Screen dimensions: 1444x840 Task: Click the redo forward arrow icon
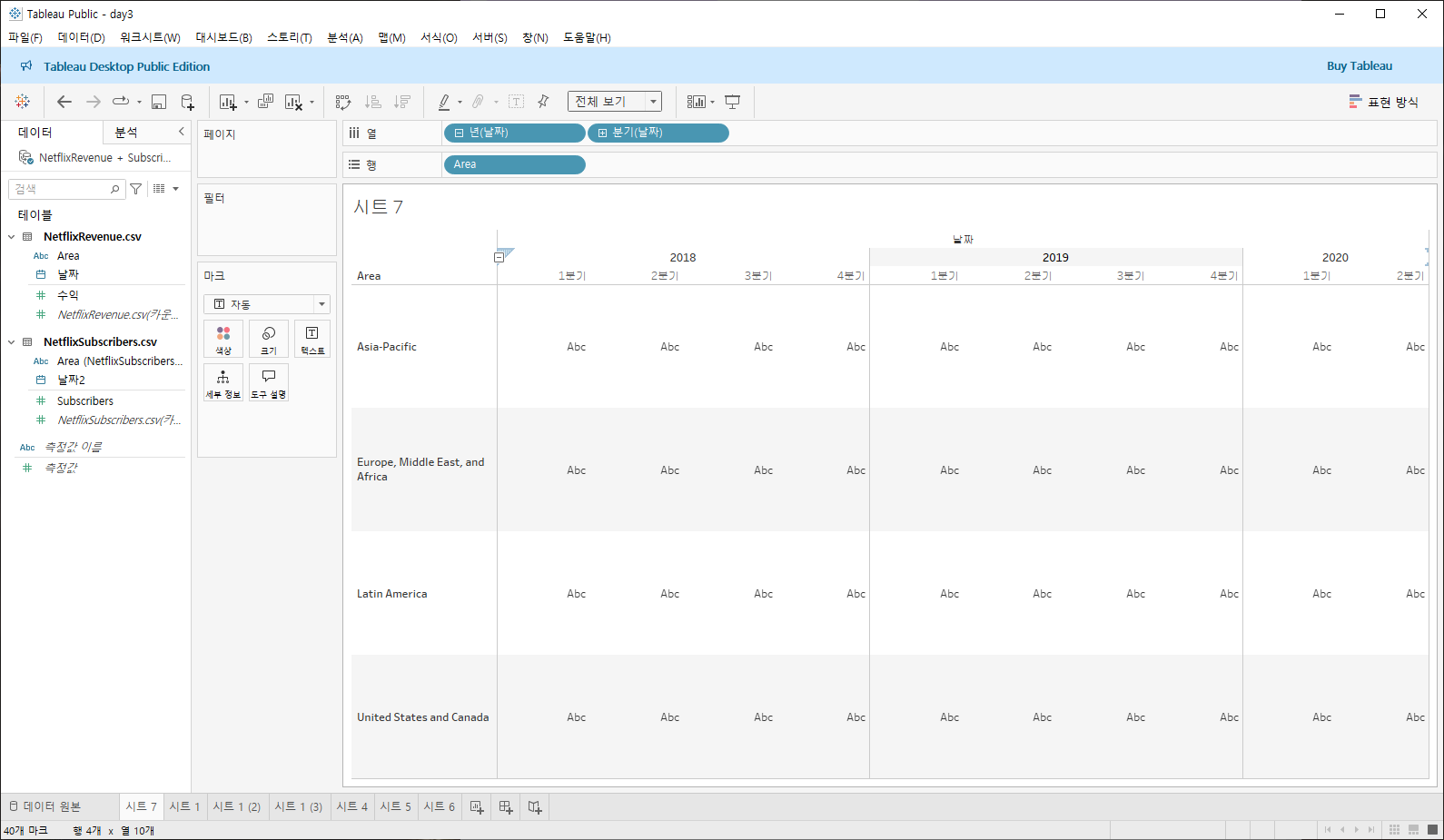(94, 102)
